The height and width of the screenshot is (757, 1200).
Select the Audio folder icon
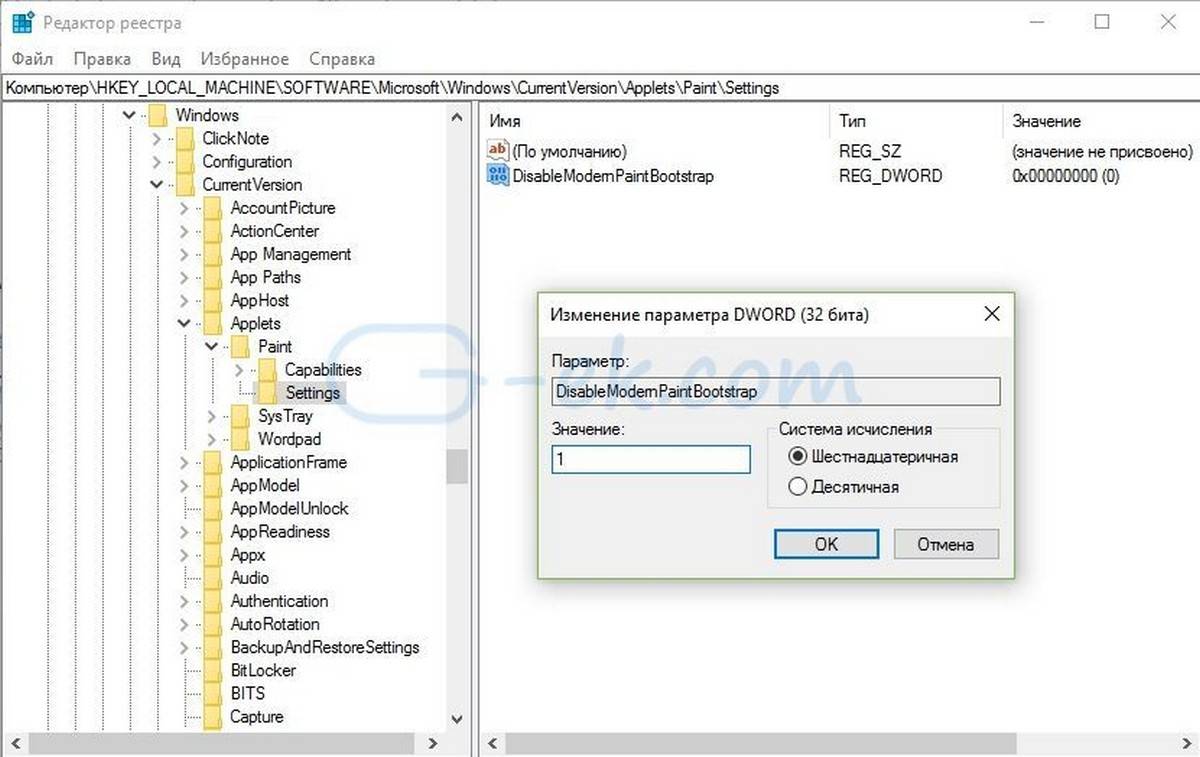pyautogui.click(x=213, y=577)
